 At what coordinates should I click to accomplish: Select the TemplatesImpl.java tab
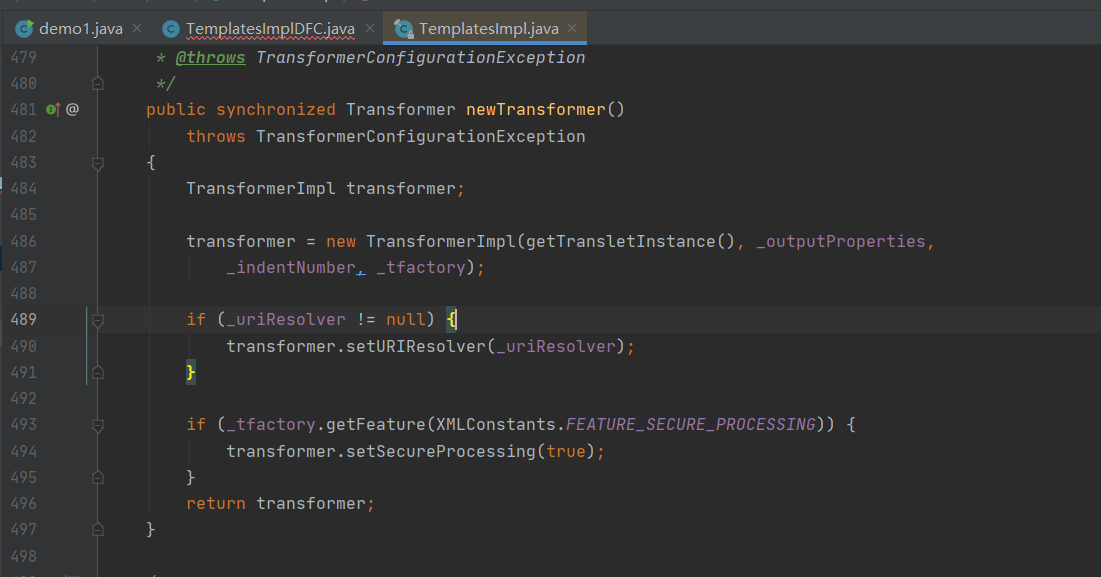(x=489, y=29)
